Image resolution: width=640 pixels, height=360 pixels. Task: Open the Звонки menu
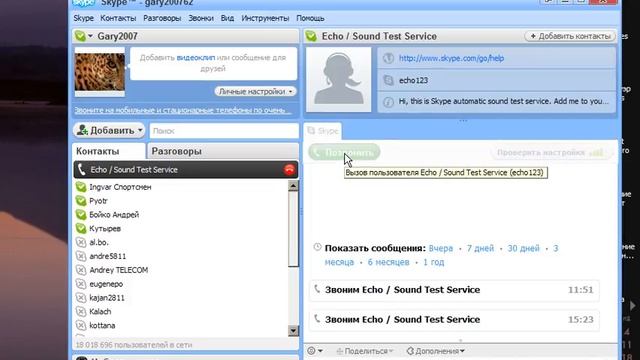click(x=201, y=18)
